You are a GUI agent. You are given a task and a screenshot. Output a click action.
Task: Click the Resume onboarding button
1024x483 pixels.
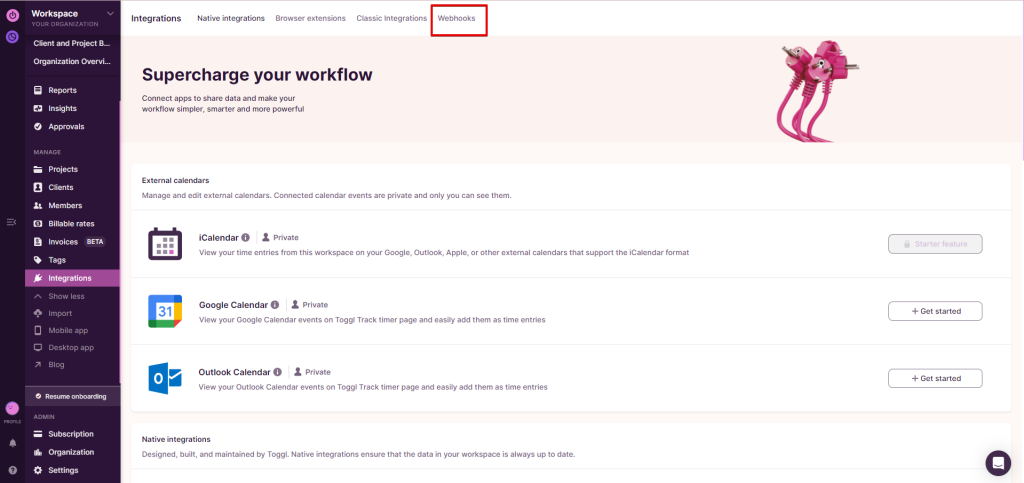(x=76, y=396)
